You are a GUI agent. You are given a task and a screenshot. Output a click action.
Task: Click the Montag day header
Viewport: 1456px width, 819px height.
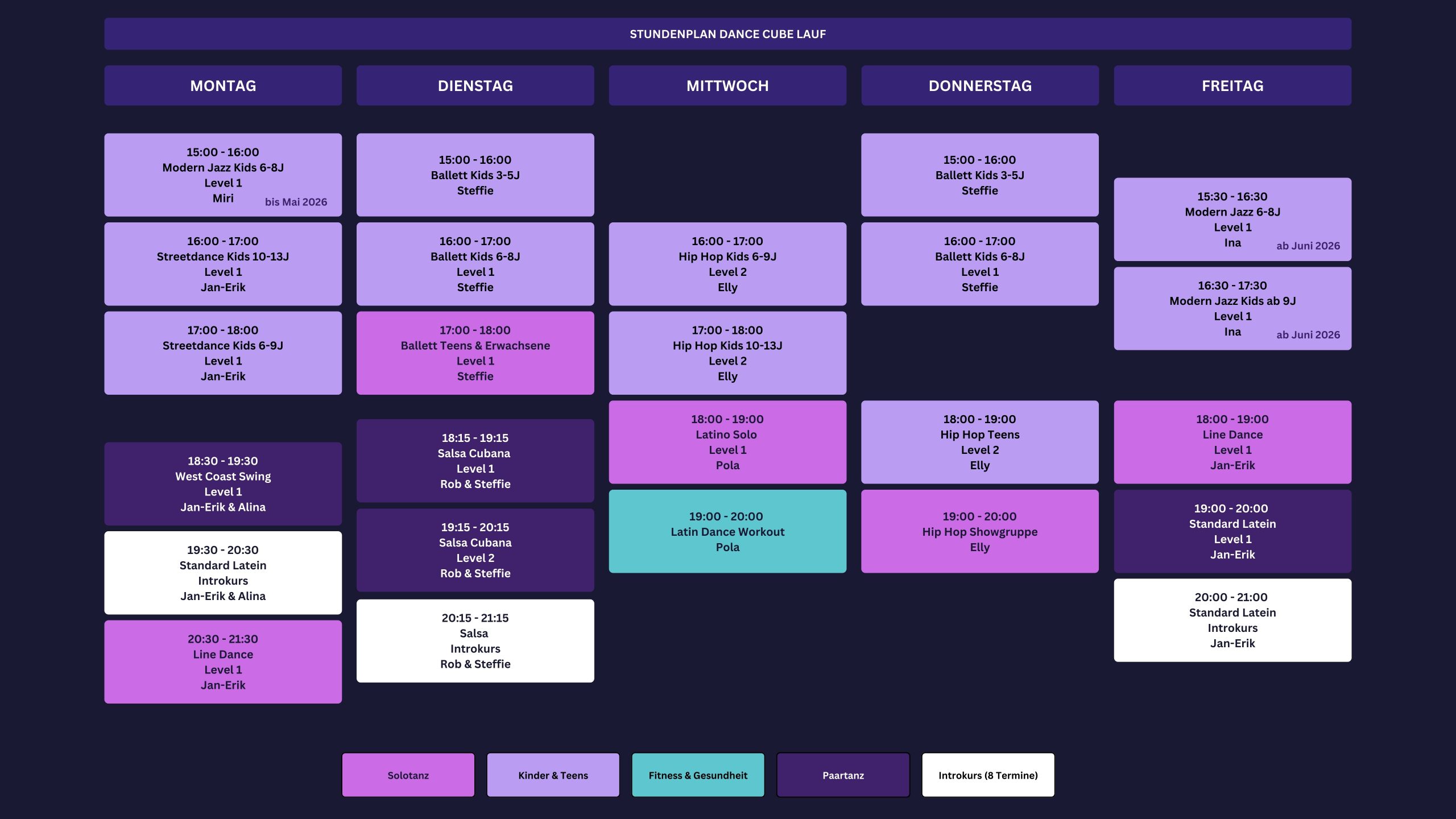click(x=223, y=85)
